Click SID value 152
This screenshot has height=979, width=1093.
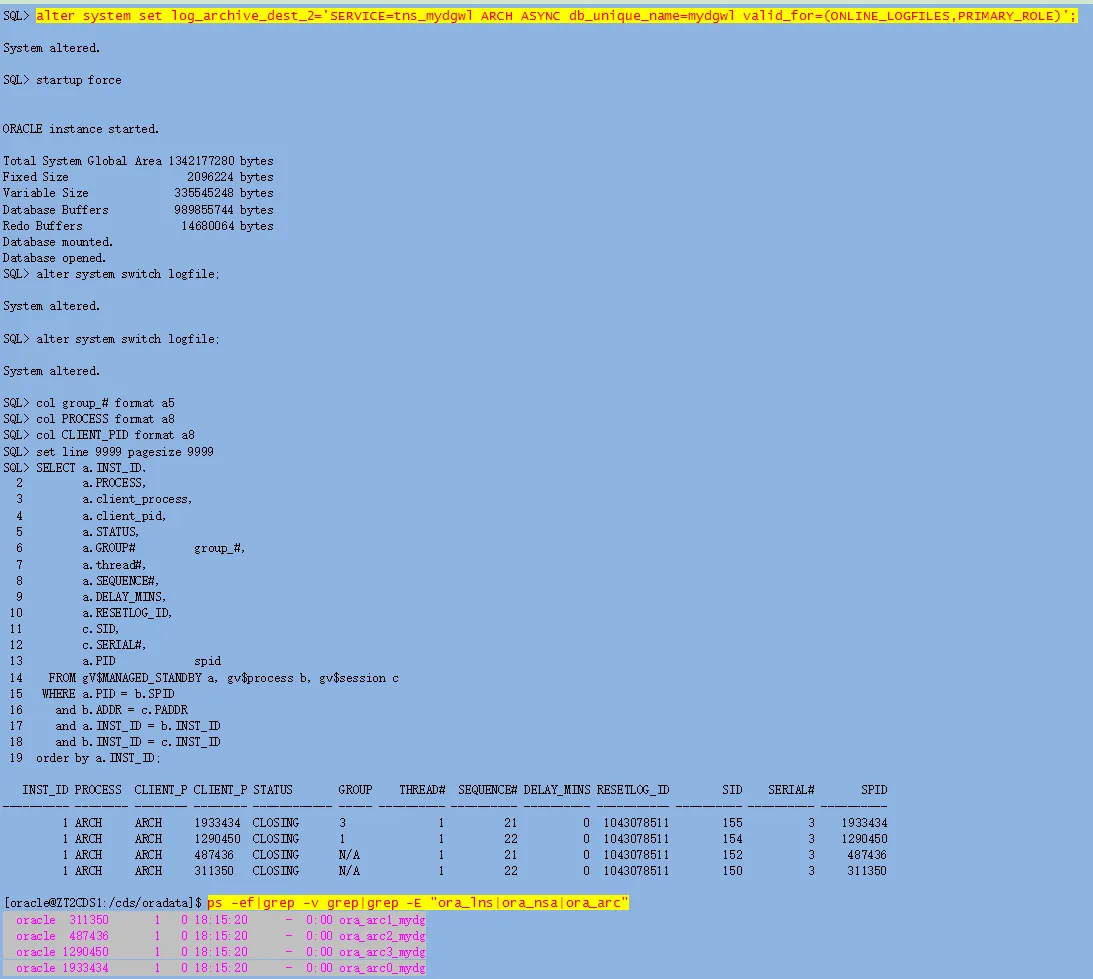pyautogui.click(x=733, y=855)
